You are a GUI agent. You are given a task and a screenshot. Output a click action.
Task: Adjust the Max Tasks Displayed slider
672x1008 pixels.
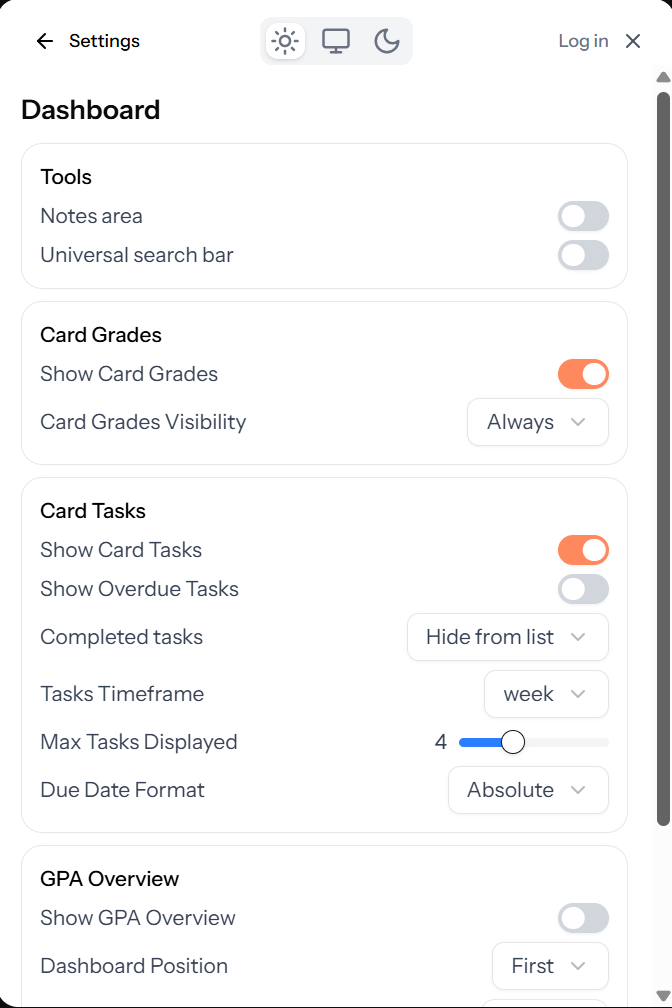512,742
